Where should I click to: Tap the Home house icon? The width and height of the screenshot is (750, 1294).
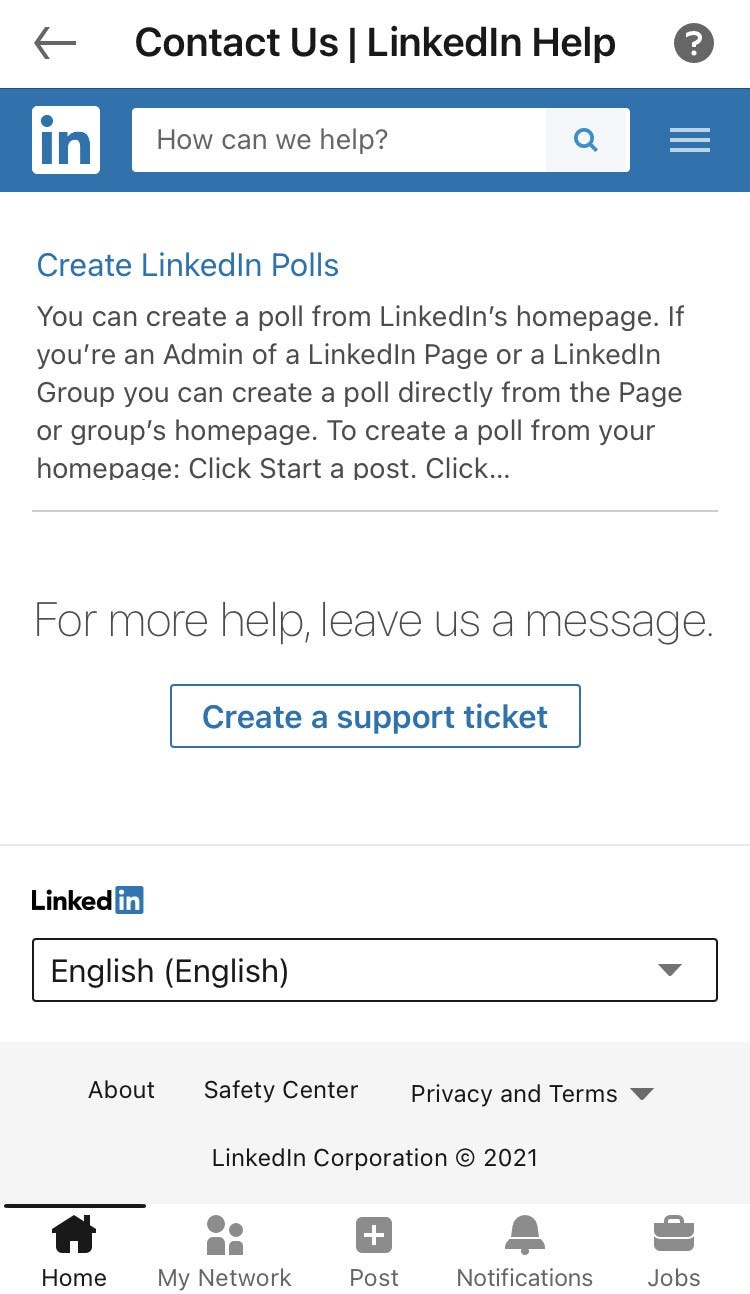(74, 1235)
